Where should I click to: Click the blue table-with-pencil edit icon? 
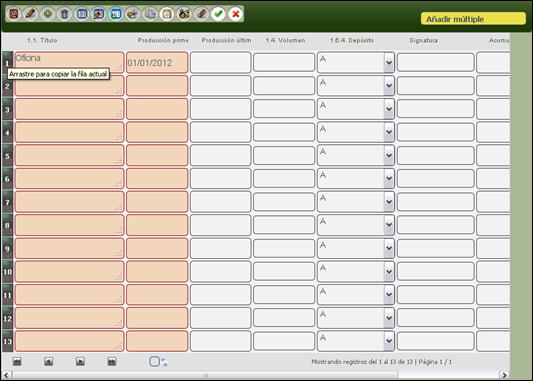[x=99, y=14]
